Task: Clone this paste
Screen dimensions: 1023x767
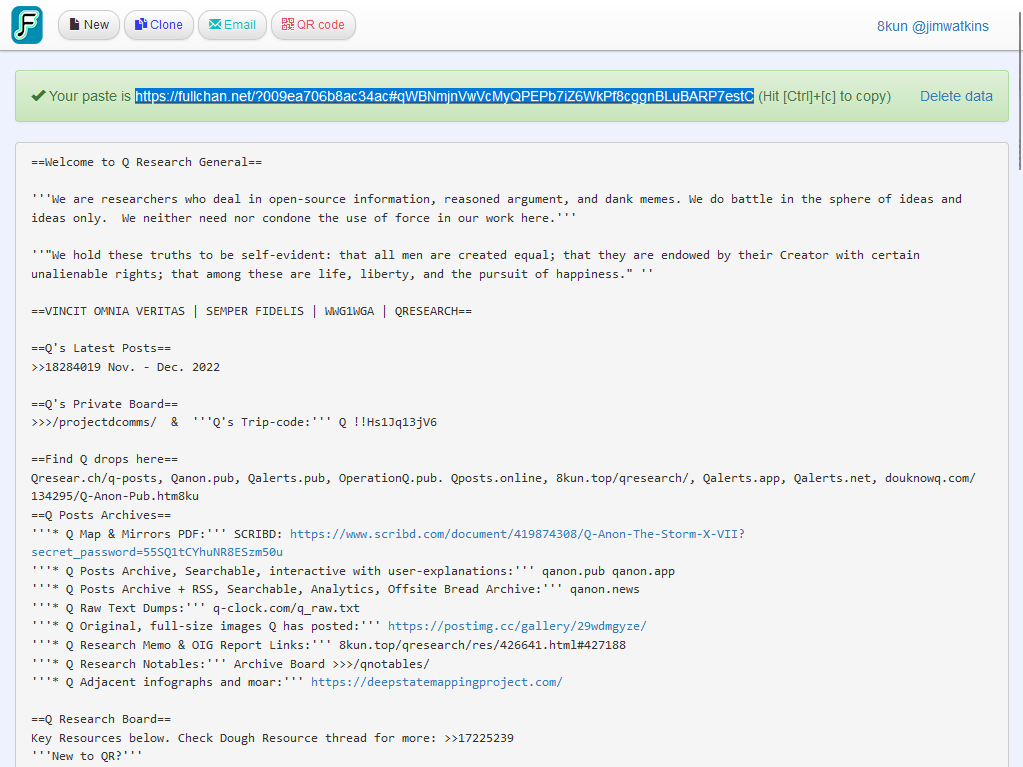Action: 159,25
